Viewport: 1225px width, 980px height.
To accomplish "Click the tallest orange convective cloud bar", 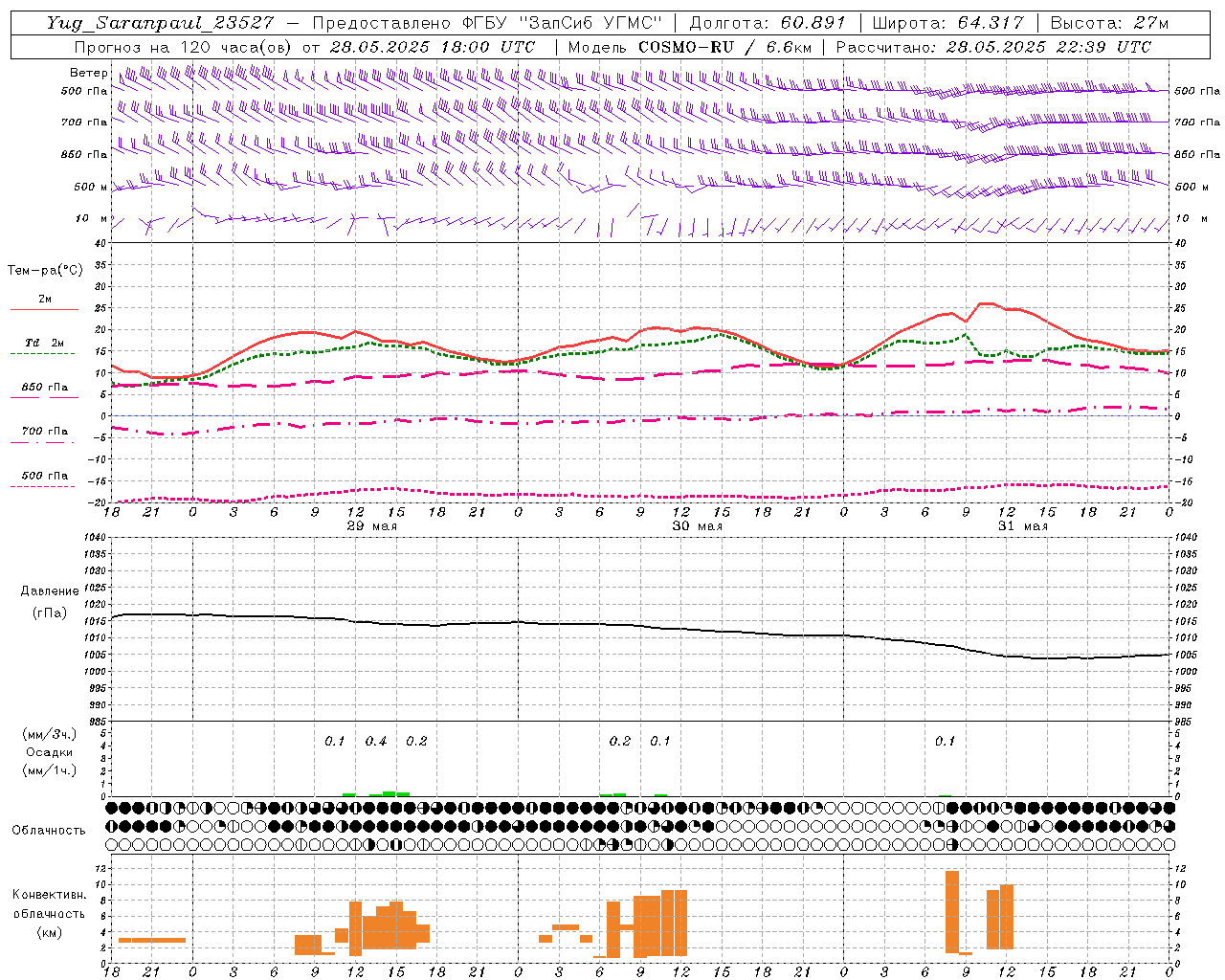I will (951, 911).
